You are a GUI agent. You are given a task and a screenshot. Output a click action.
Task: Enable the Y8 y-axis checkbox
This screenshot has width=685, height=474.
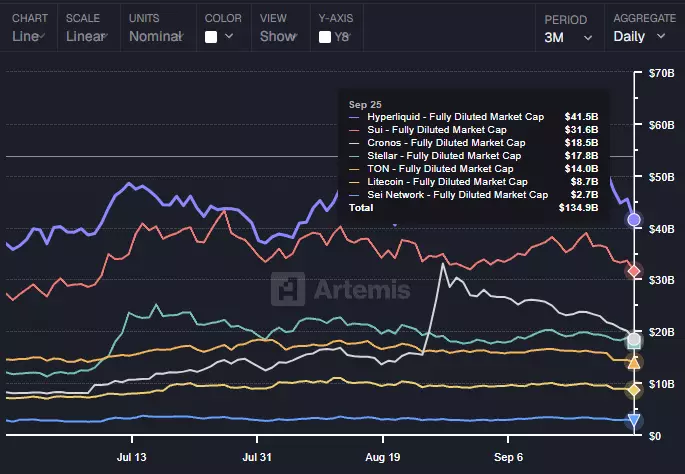click(x=325, y=37)
